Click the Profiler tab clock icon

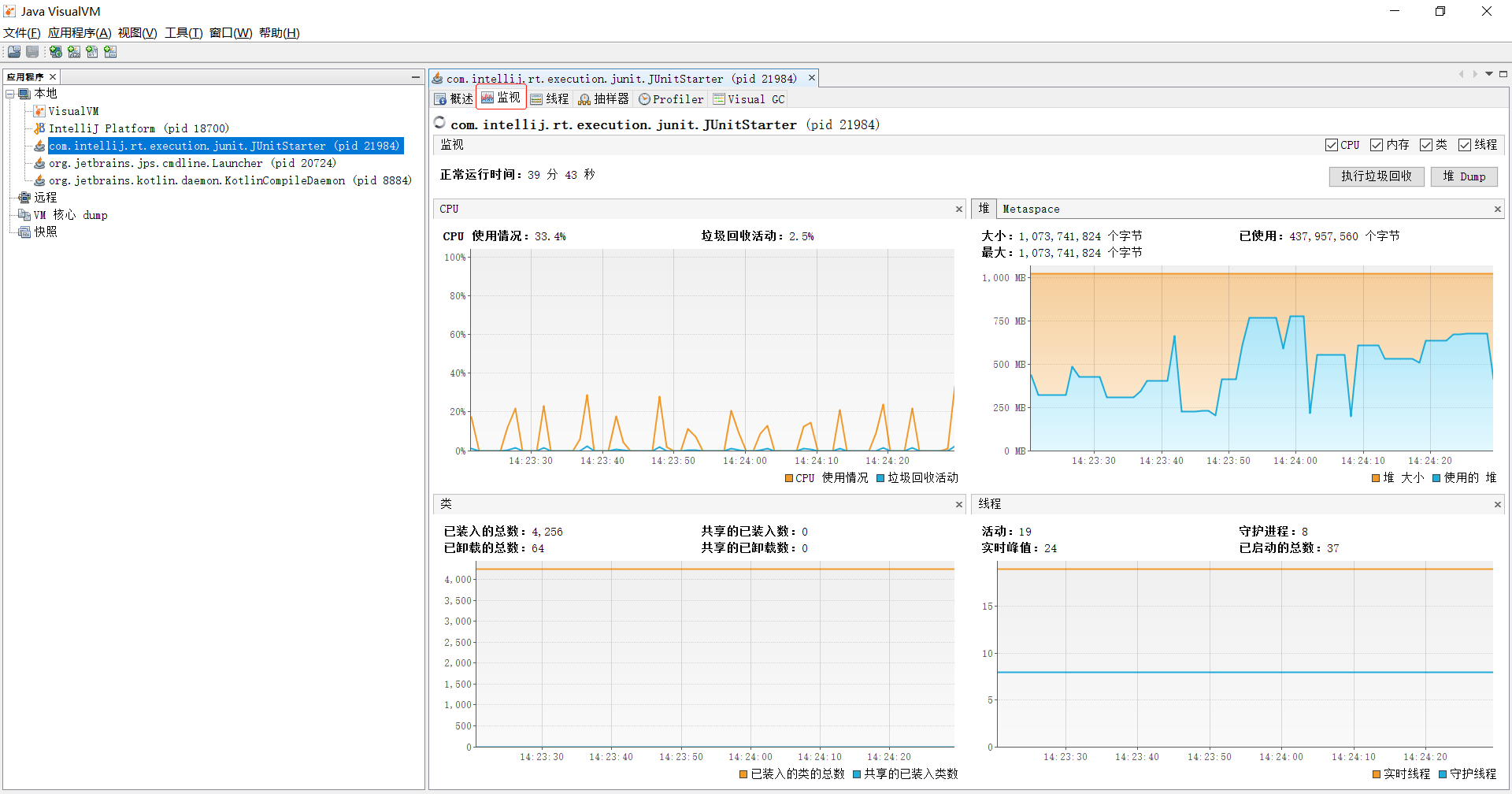[644, 99]
